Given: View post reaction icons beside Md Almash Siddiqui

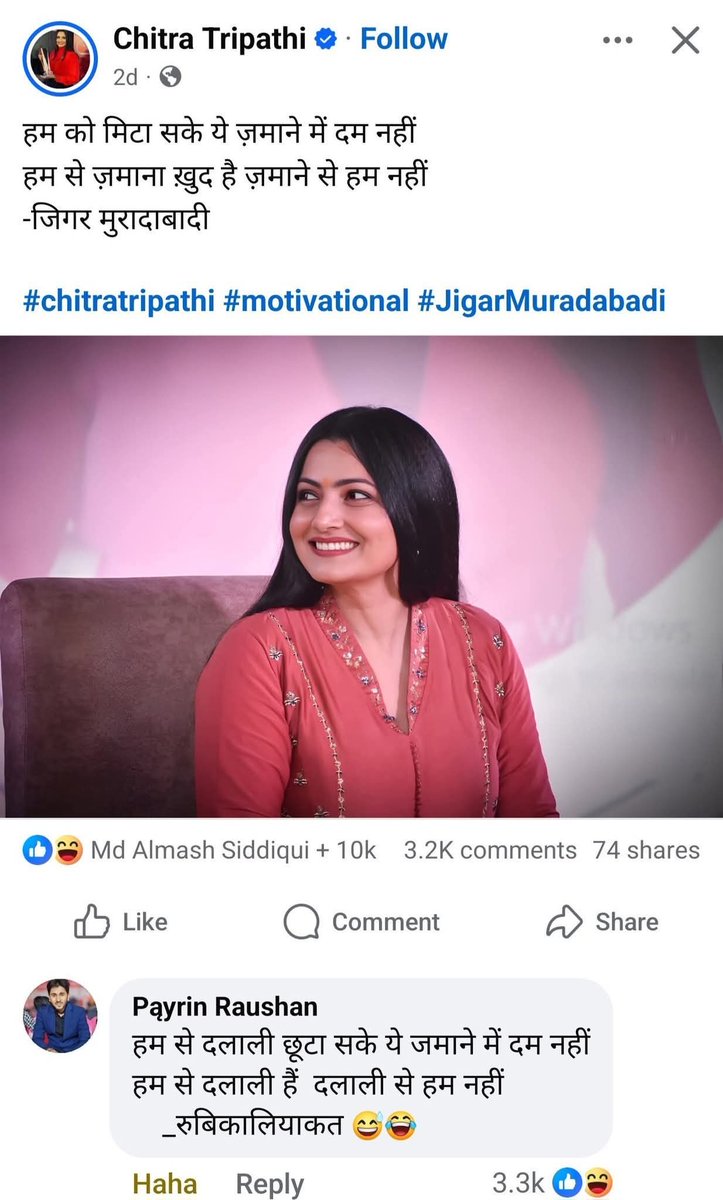Looking at the screenshot, I should [52, 851].
